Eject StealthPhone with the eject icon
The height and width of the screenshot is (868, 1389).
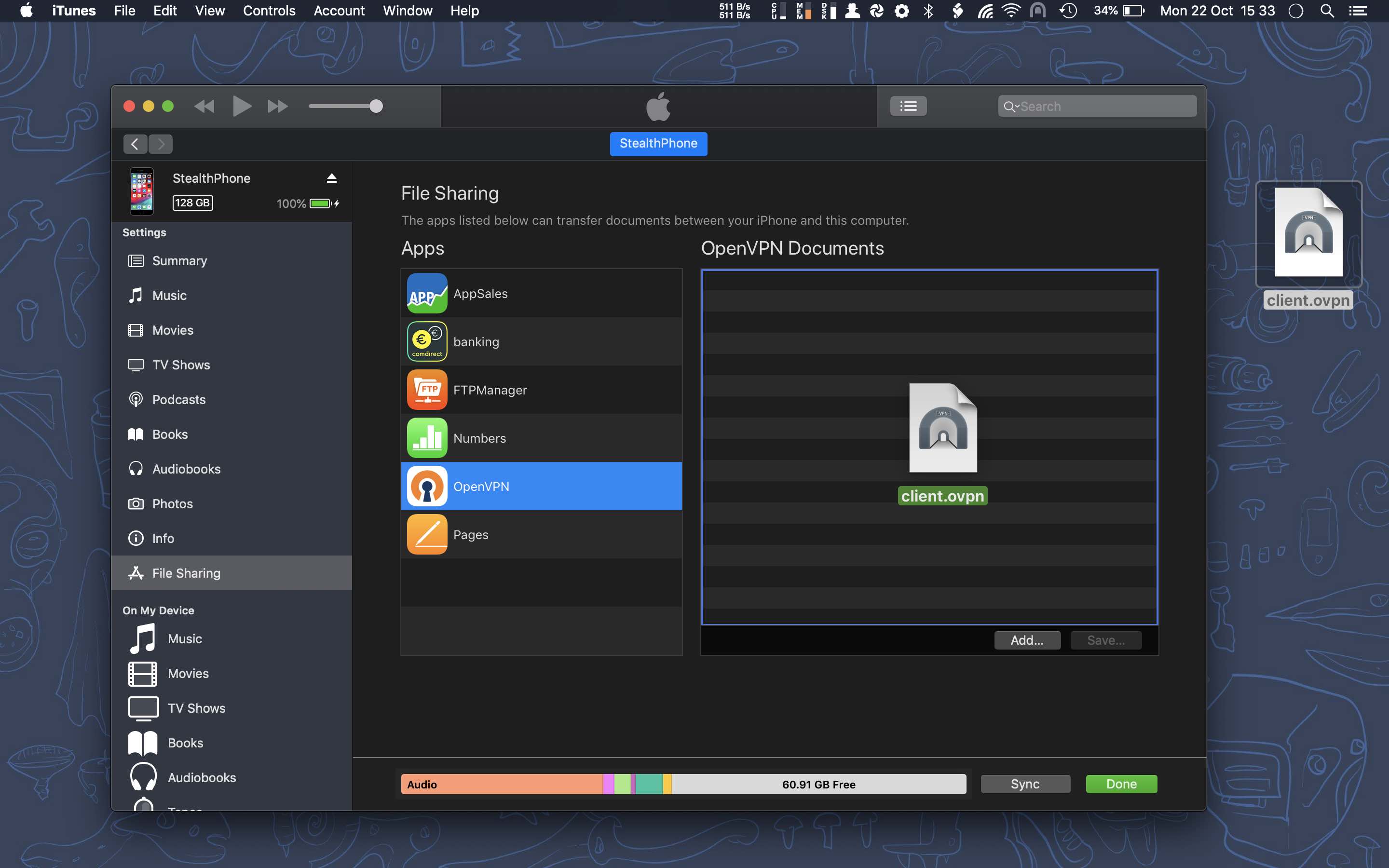tap(331, 178)
